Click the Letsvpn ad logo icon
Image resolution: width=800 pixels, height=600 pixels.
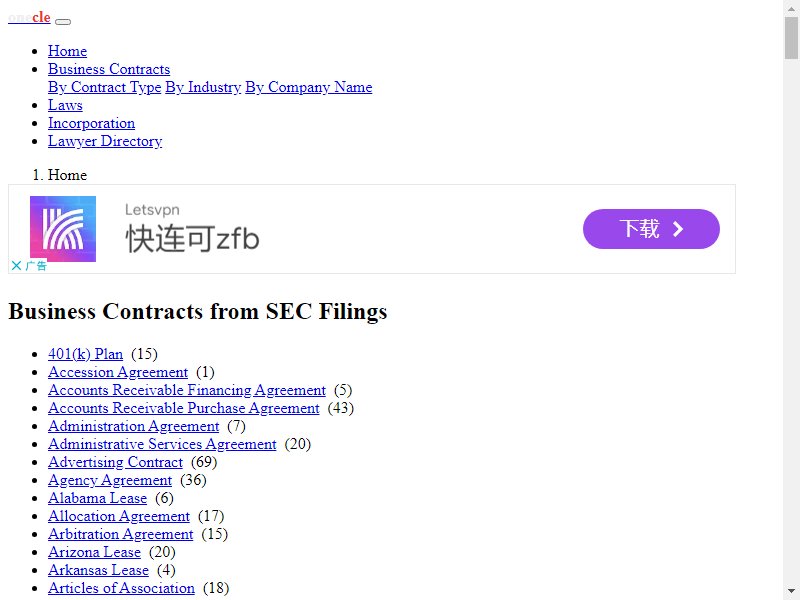63,229
